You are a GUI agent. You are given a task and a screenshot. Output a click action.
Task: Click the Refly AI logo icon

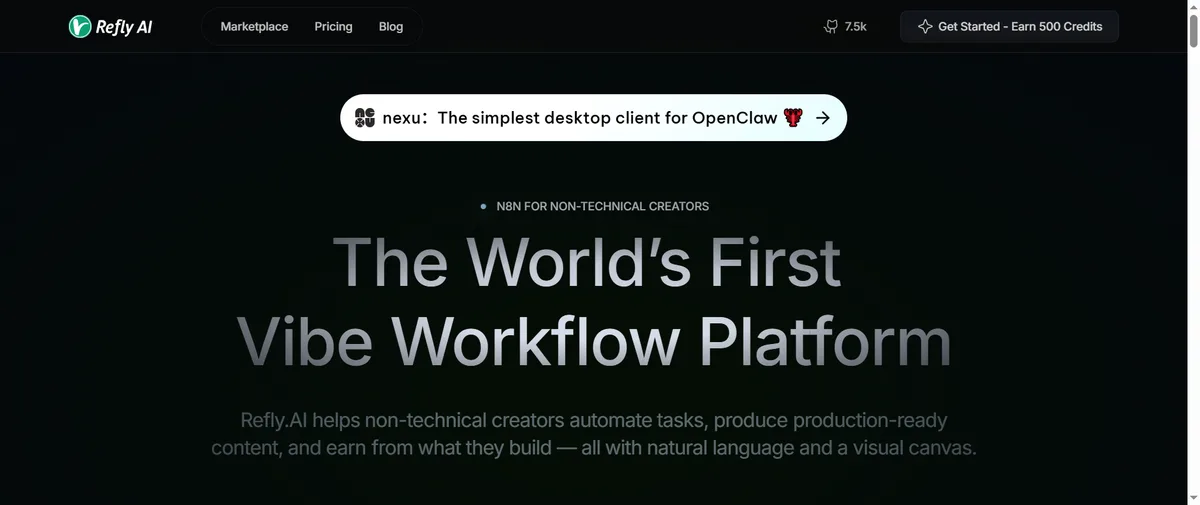click(80, 27)
